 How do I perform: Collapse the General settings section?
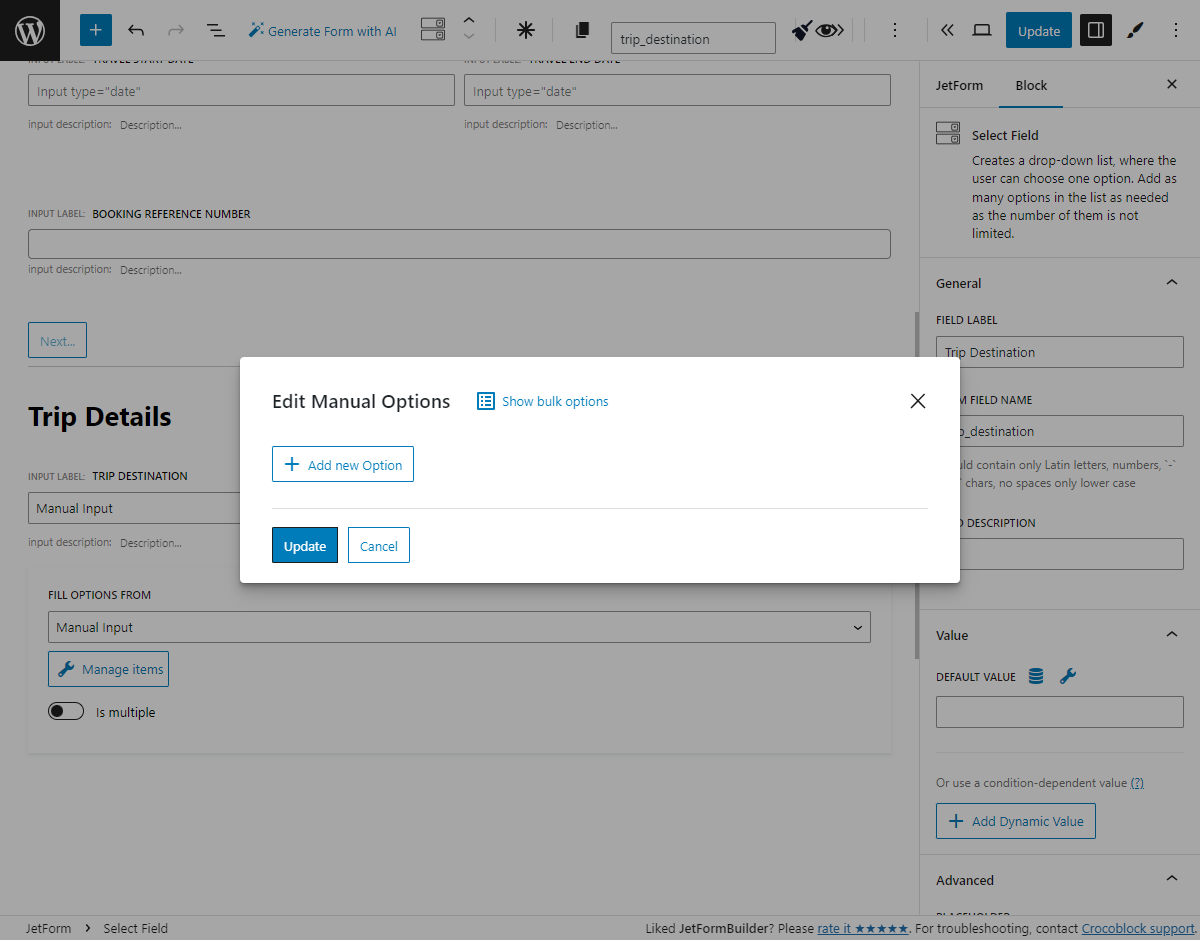tap(1171, 282)
